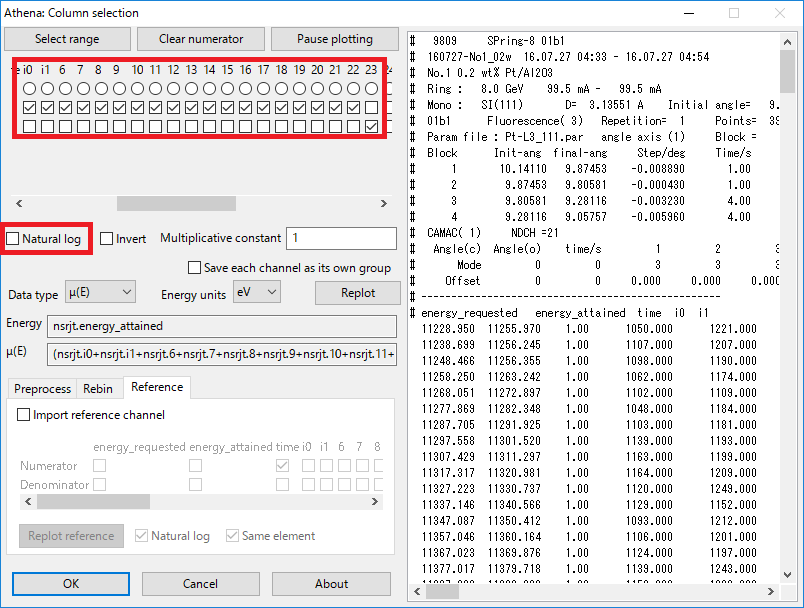Uncheck numerator checkbox for column 10
The image size is (804, 608).
tap(137, 108)
